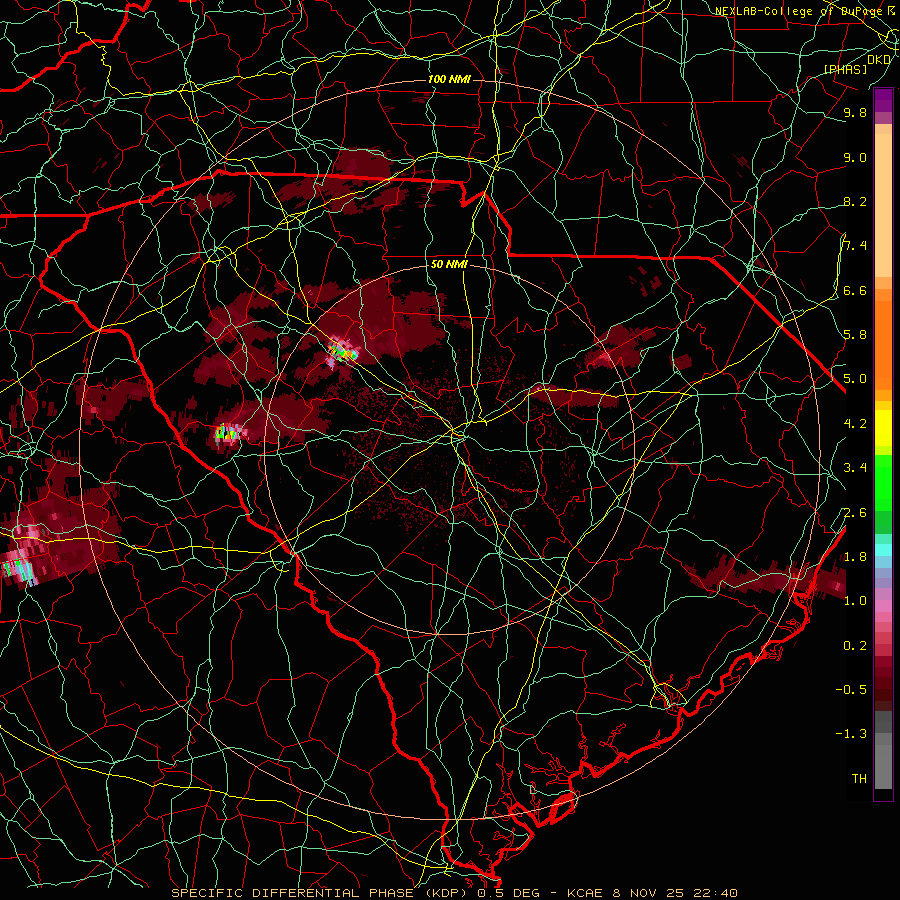Click the 9.8 color scale value
The image size is (900, 900).
855,113
